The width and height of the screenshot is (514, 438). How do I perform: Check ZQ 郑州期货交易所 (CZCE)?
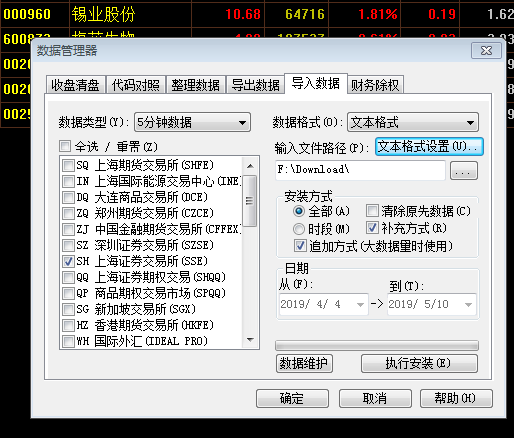[x=68, y=213]
